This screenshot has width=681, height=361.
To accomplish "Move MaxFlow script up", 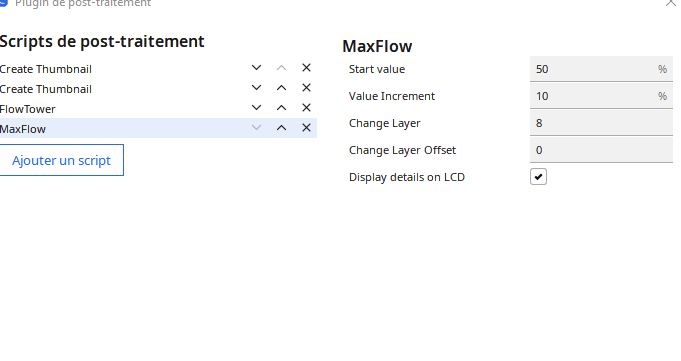I will 281,128.
